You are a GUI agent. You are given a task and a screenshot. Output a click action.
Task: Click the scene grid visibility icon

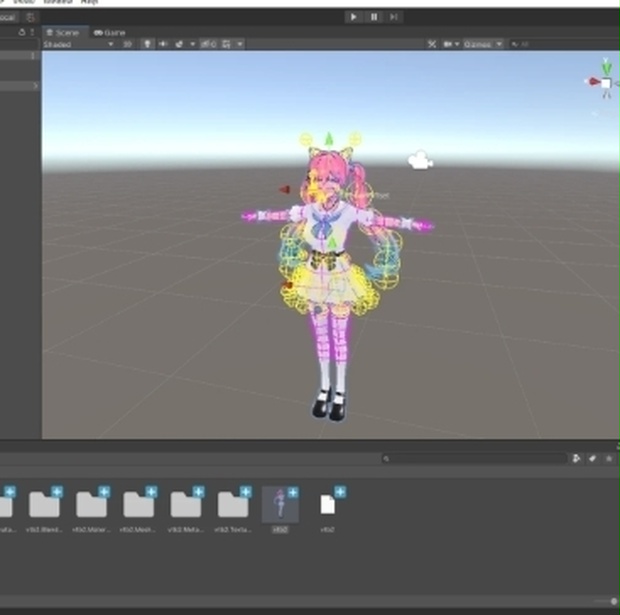226,44
